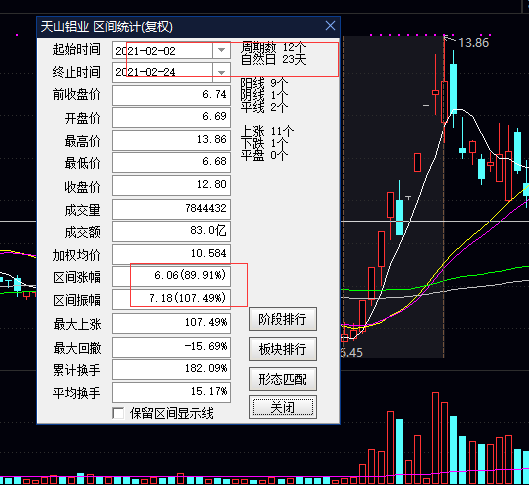Tick the 保留区间显示线 checkbox
The height and width of the screenshot is (485, 529).
[118, 413]
